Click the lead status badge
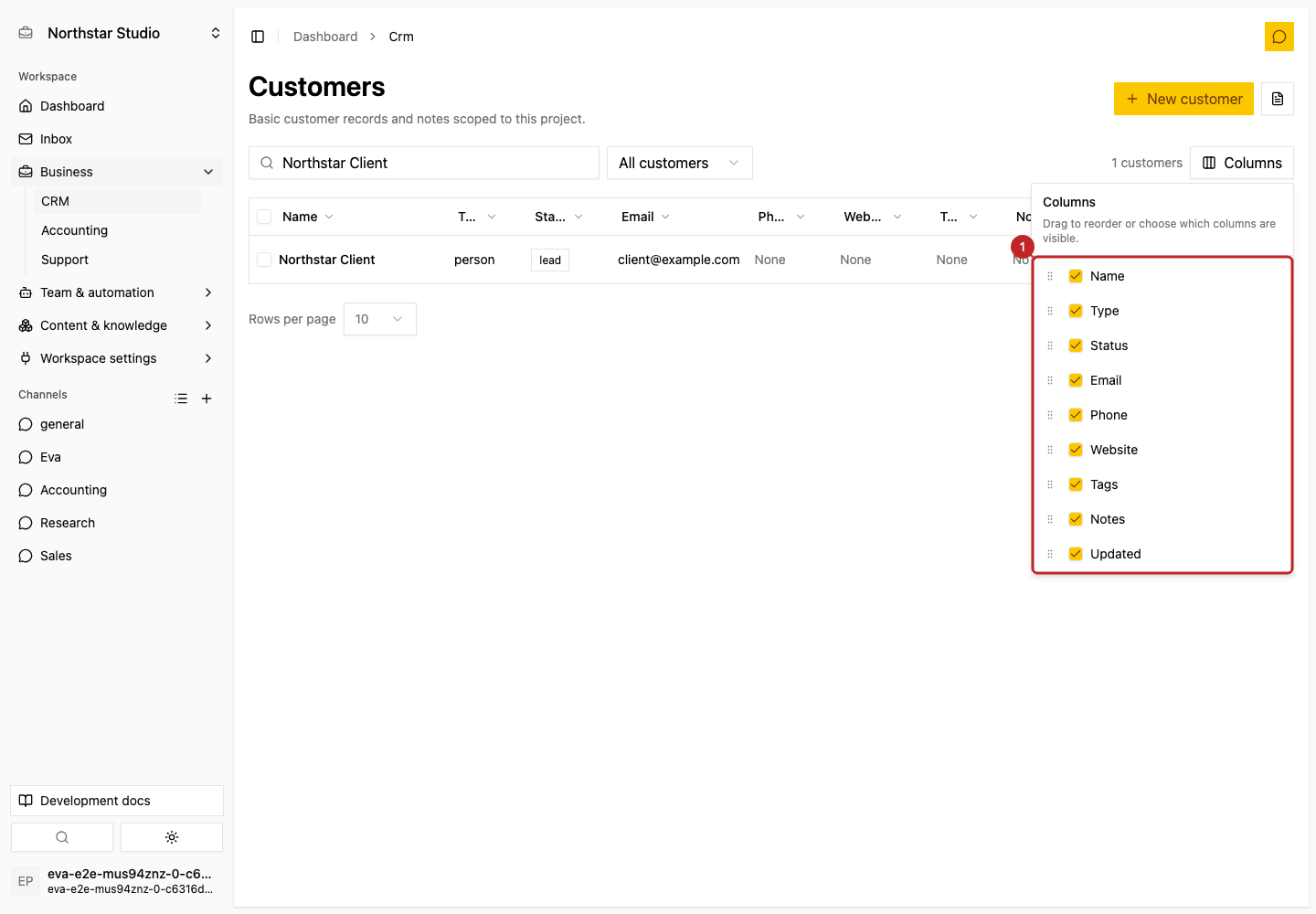The width and height of the screenshot is (1316, 914). pyautogui.click(x=550, y=260)
